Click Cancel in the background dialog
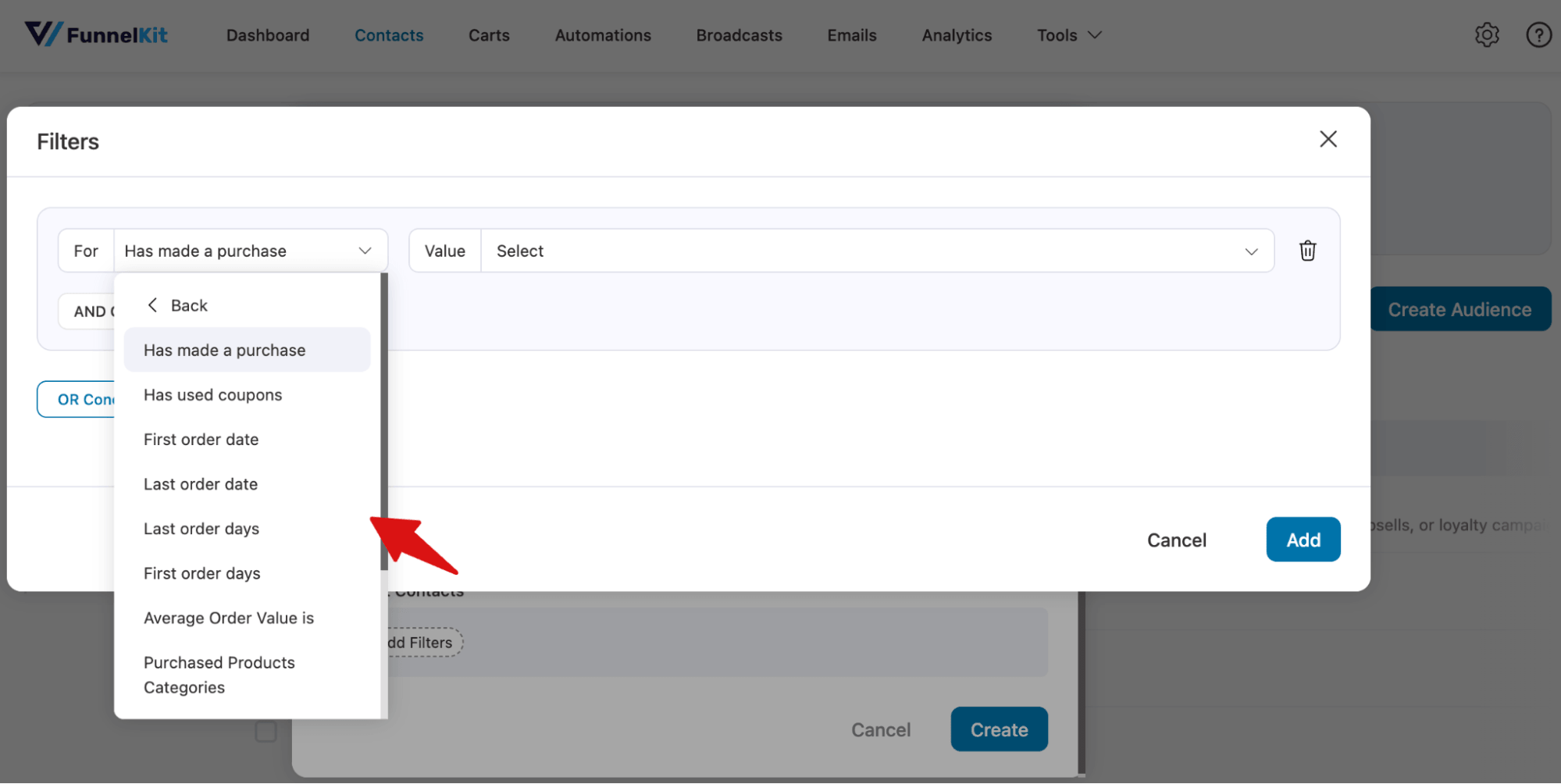Image resolution: width=1561 pixels, height=784 pixels. coord(880,729)
